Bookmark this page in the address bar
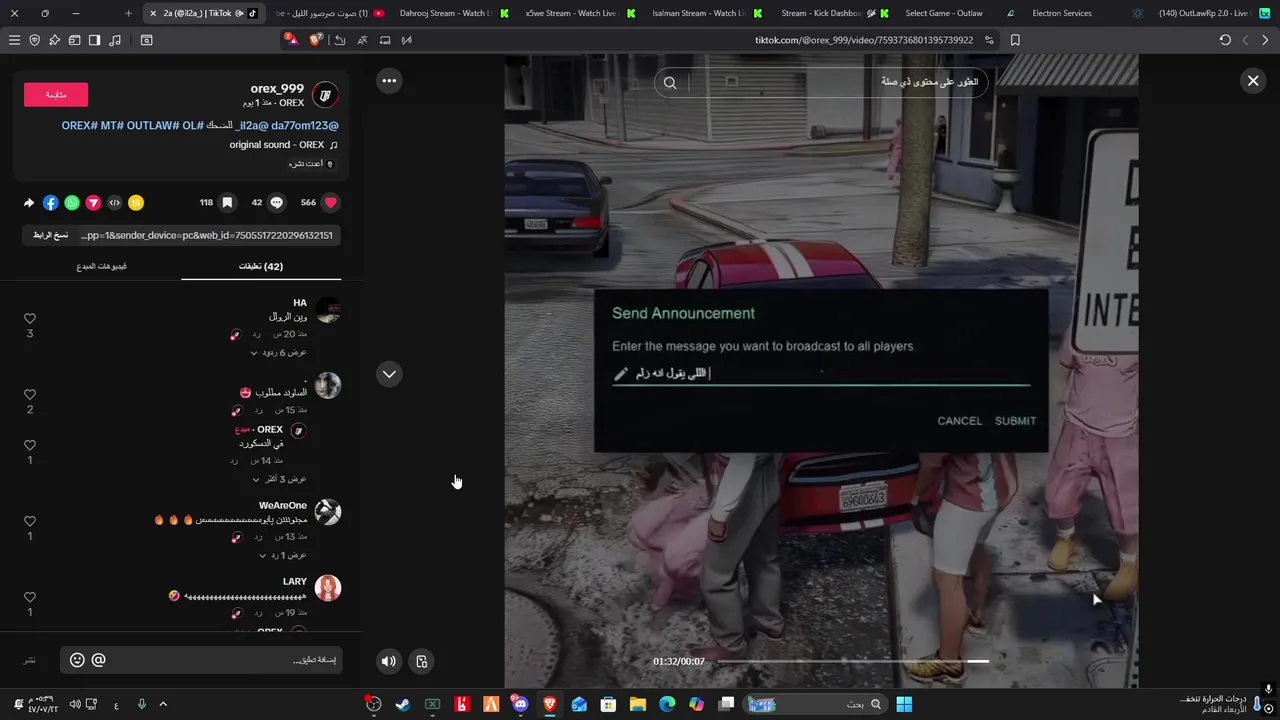 coord(1015,40)
